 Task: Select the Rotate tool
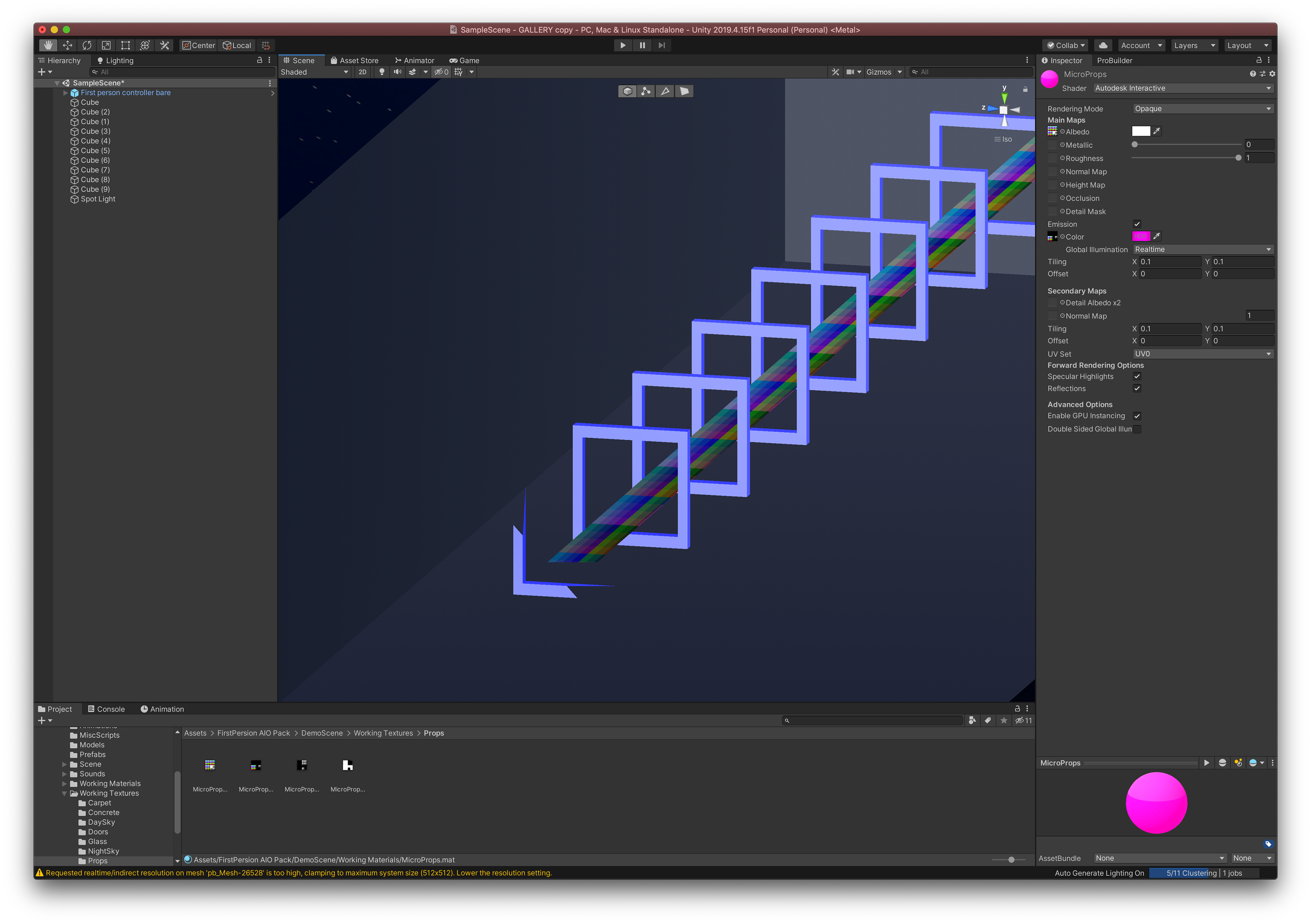(87, 45)
